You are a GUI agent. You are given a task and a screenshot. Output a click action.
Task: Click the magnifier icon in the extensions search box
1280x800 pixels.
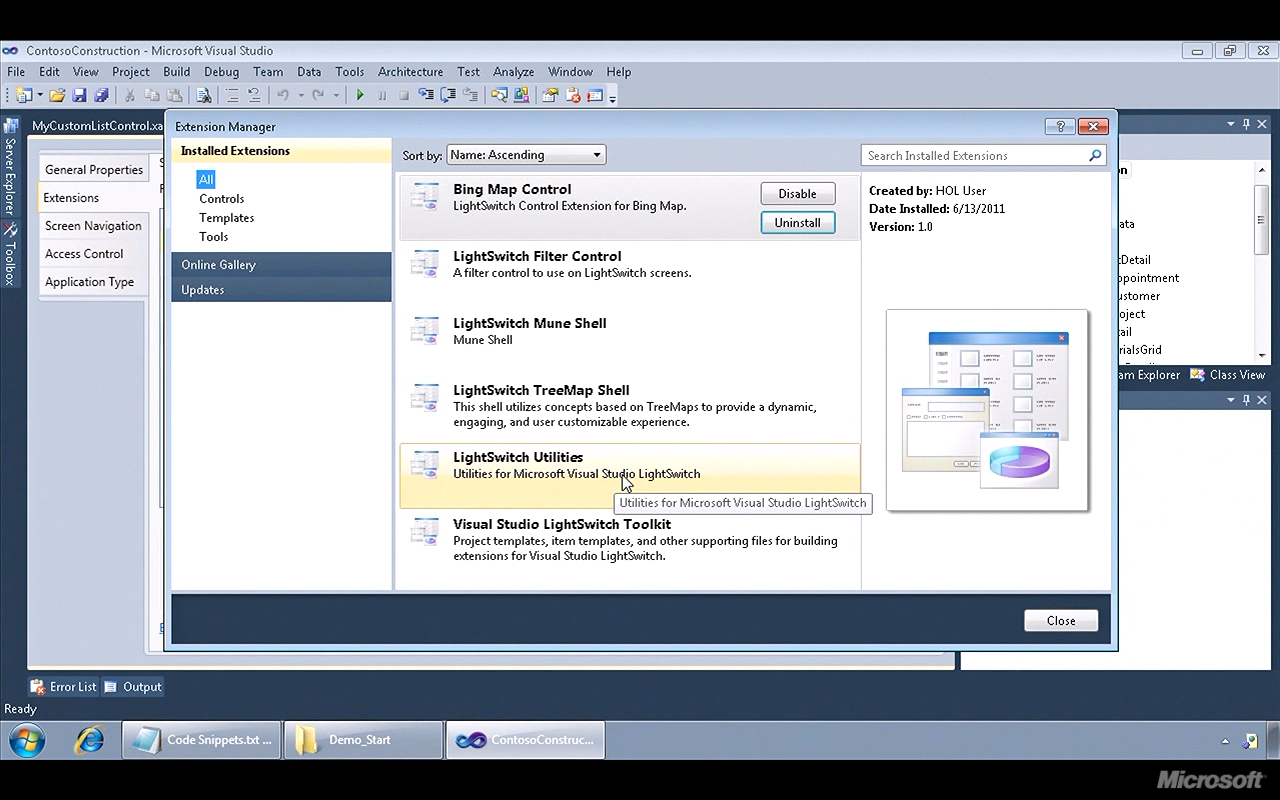click(x=1095, y=155)
